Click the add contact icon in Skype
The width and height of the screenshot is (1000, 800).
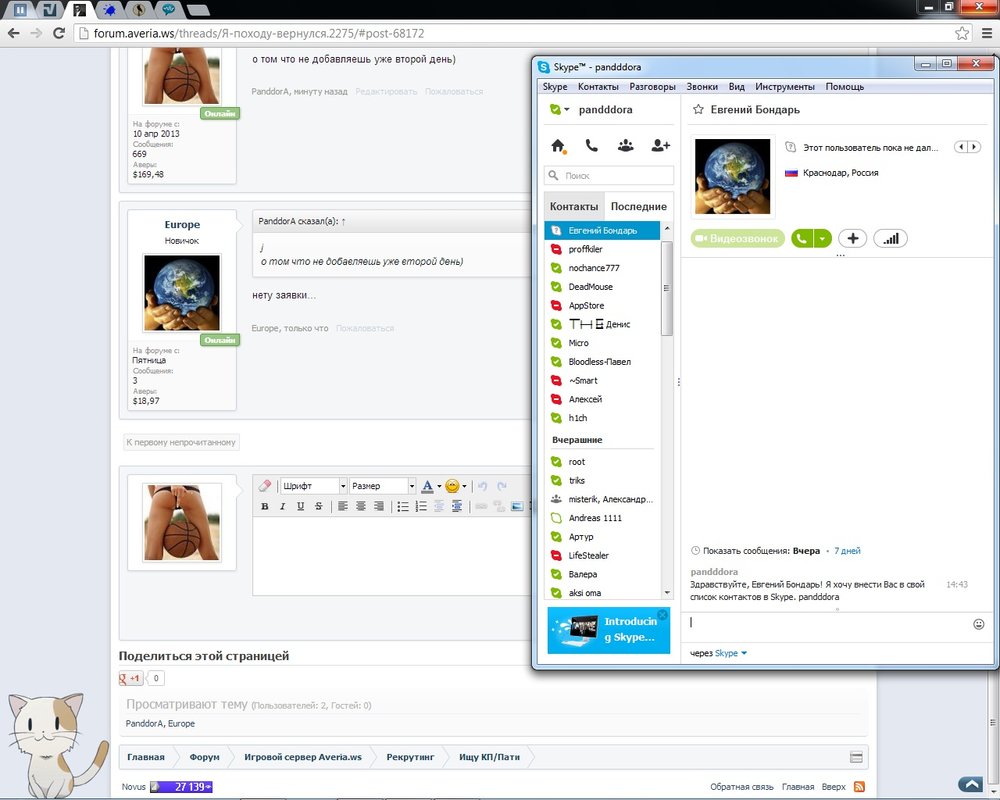[660, 146]
